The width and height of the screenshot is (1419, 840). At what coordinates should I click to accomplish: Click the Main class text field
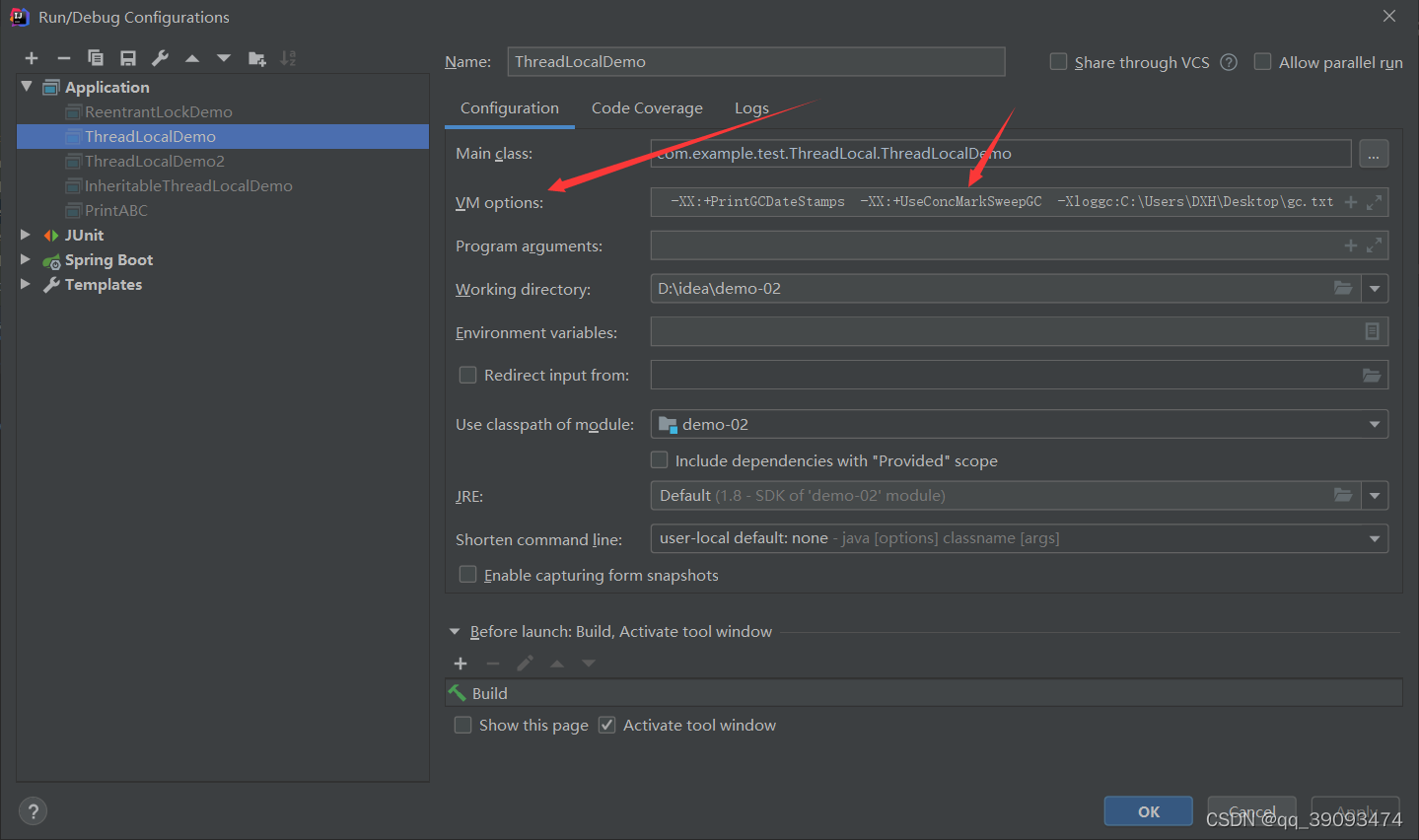[x=1001, y=154]
